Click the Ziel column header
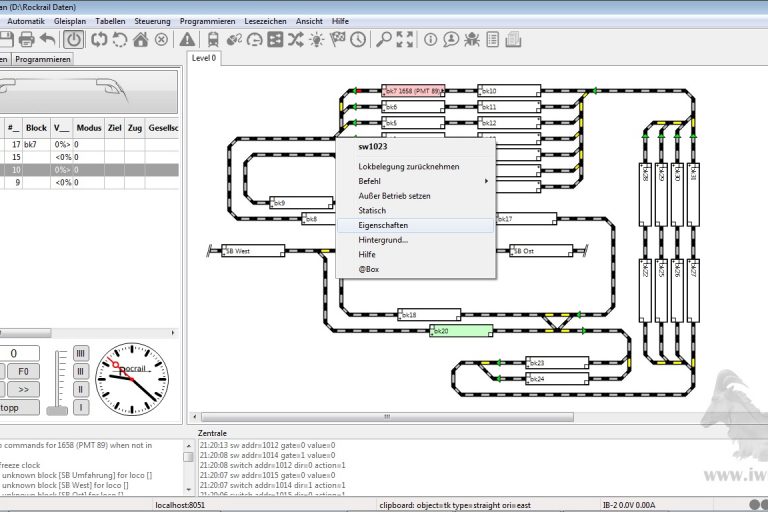 coord(115,128)
